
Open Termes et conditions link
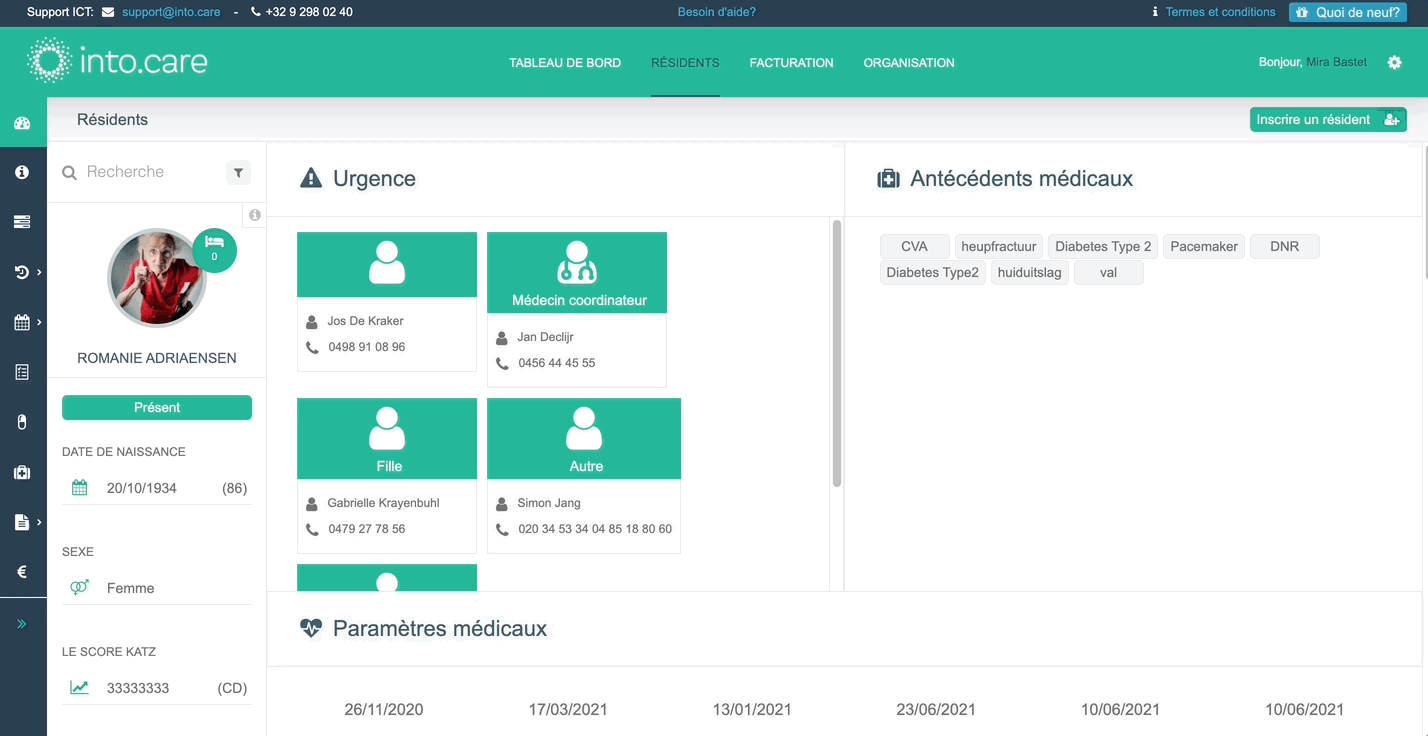point(1220,12)
